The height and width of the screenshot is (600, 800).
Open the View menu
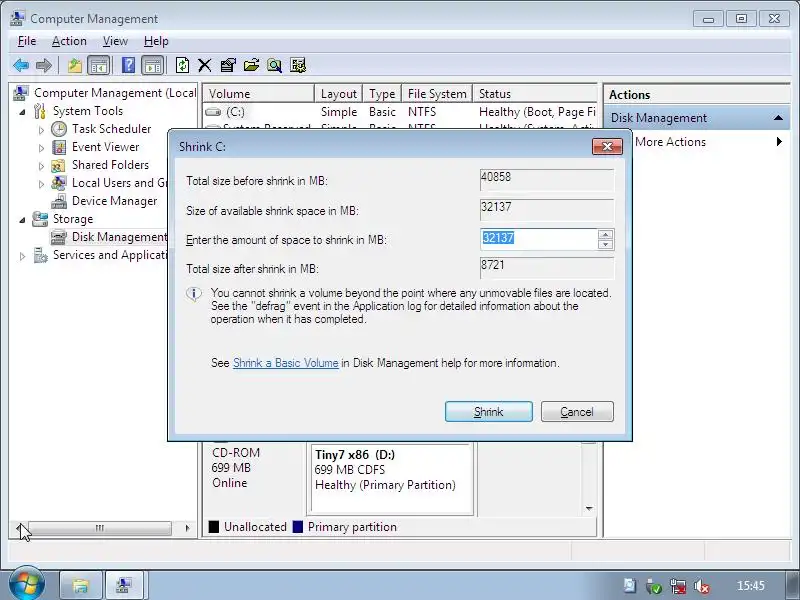click(115, 41)
